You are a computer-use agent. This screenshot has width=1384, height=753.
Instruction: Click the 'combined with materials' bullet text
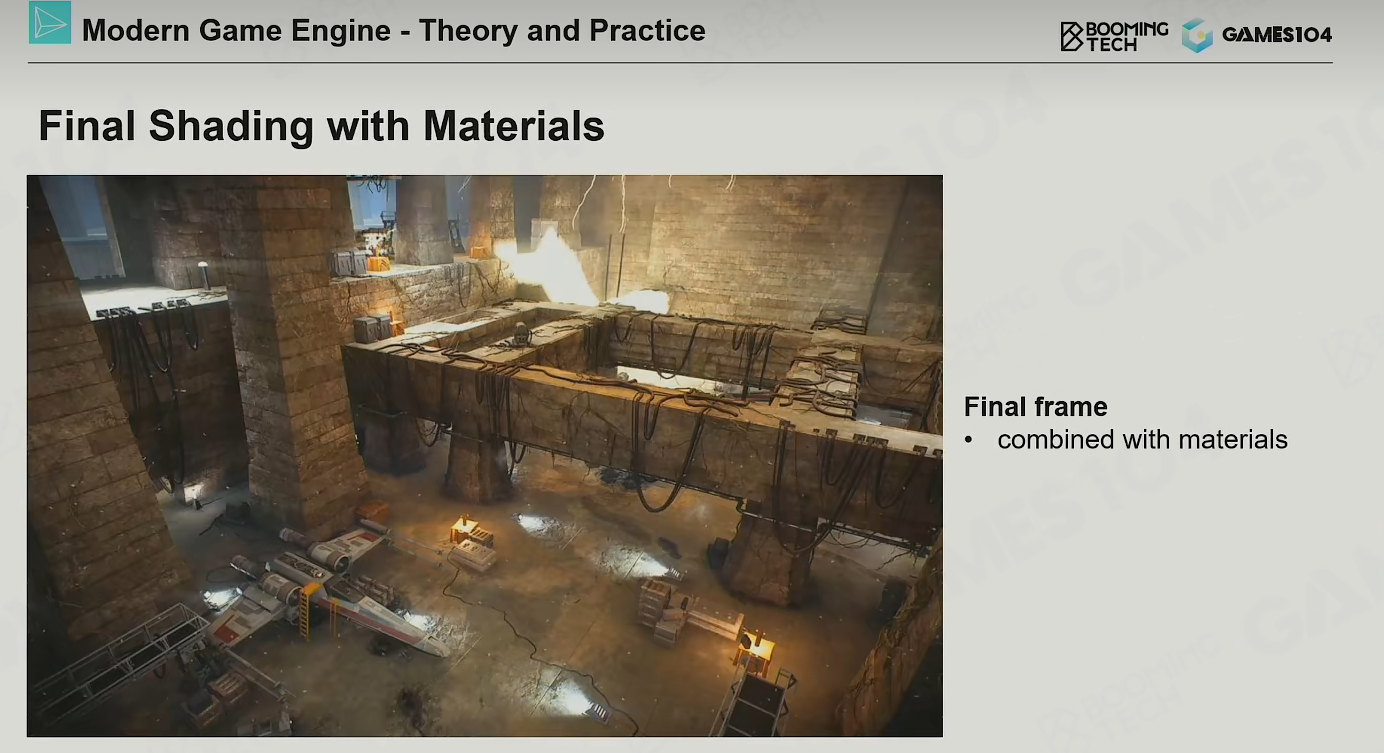1143,439
